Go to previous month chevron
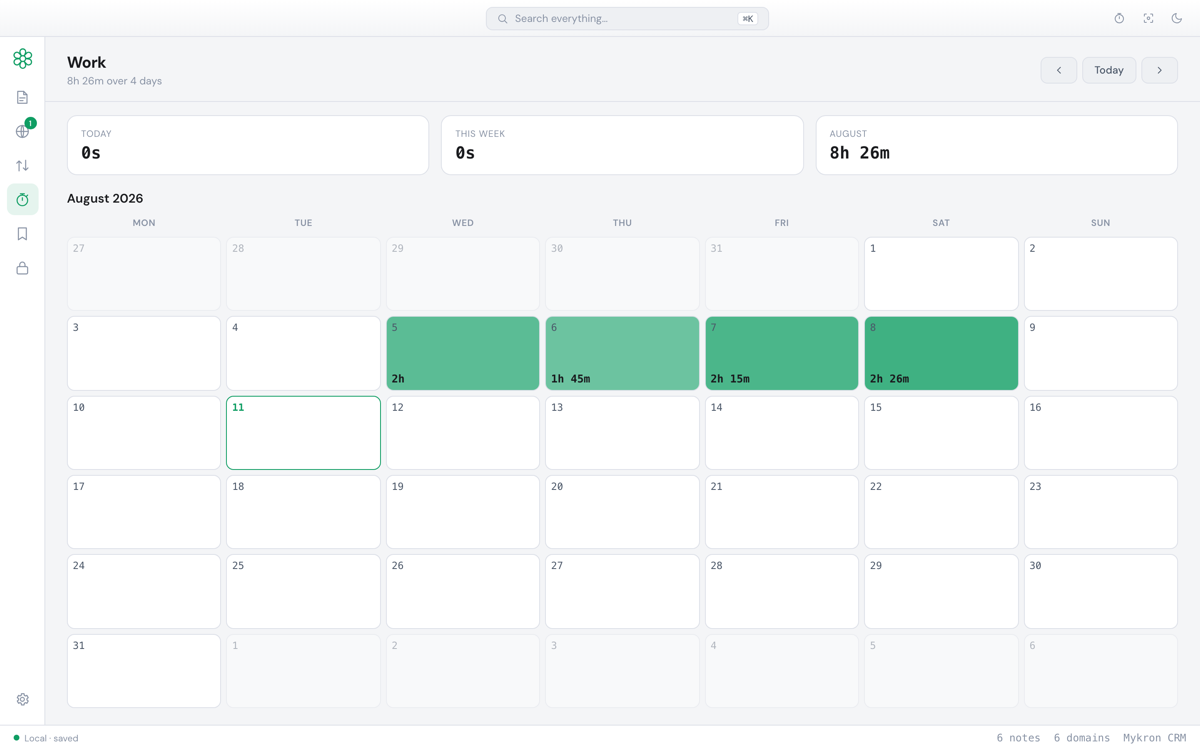This screenshot has height=750, width=1200. pos(1058,70)
